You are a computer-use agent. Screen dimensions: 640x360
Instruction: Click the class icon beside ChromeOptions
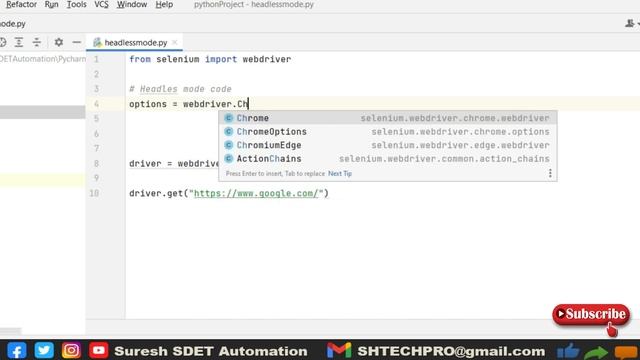[x=229, y=131]
